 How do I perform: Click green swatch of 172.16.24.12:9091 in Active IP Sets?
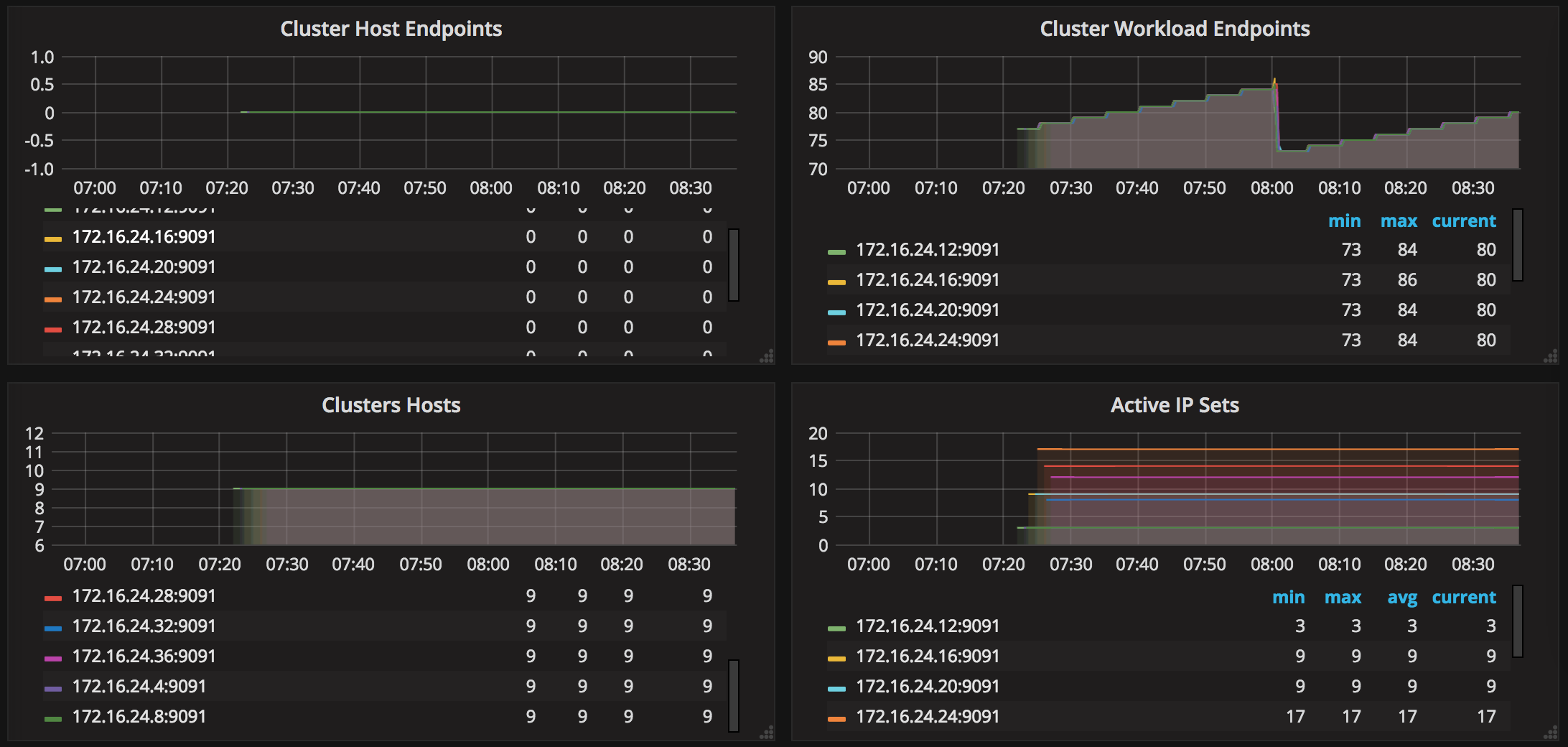pyautogui.click(x=836, y=628)
